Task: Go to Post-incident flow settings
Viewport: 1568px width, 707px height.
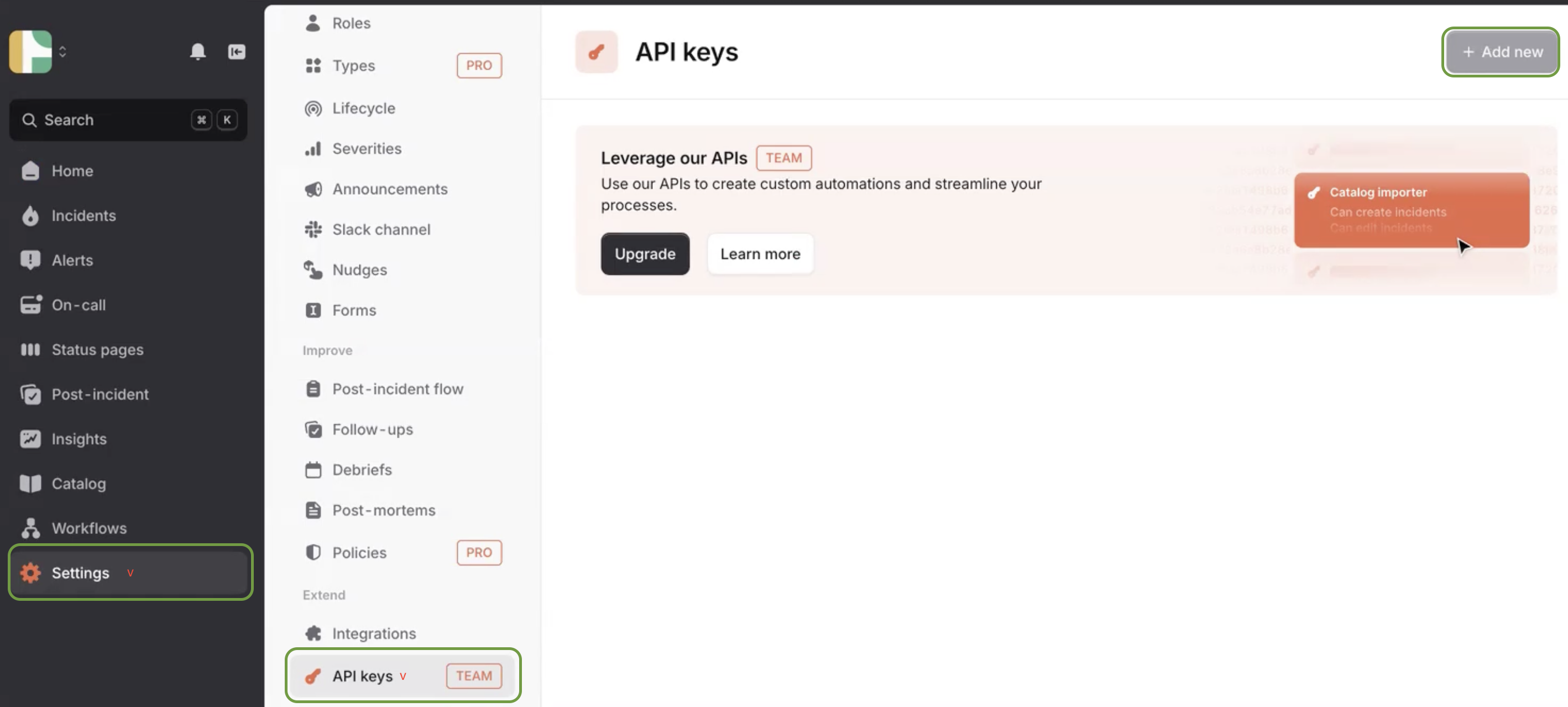Action: [x=398, y=389]
